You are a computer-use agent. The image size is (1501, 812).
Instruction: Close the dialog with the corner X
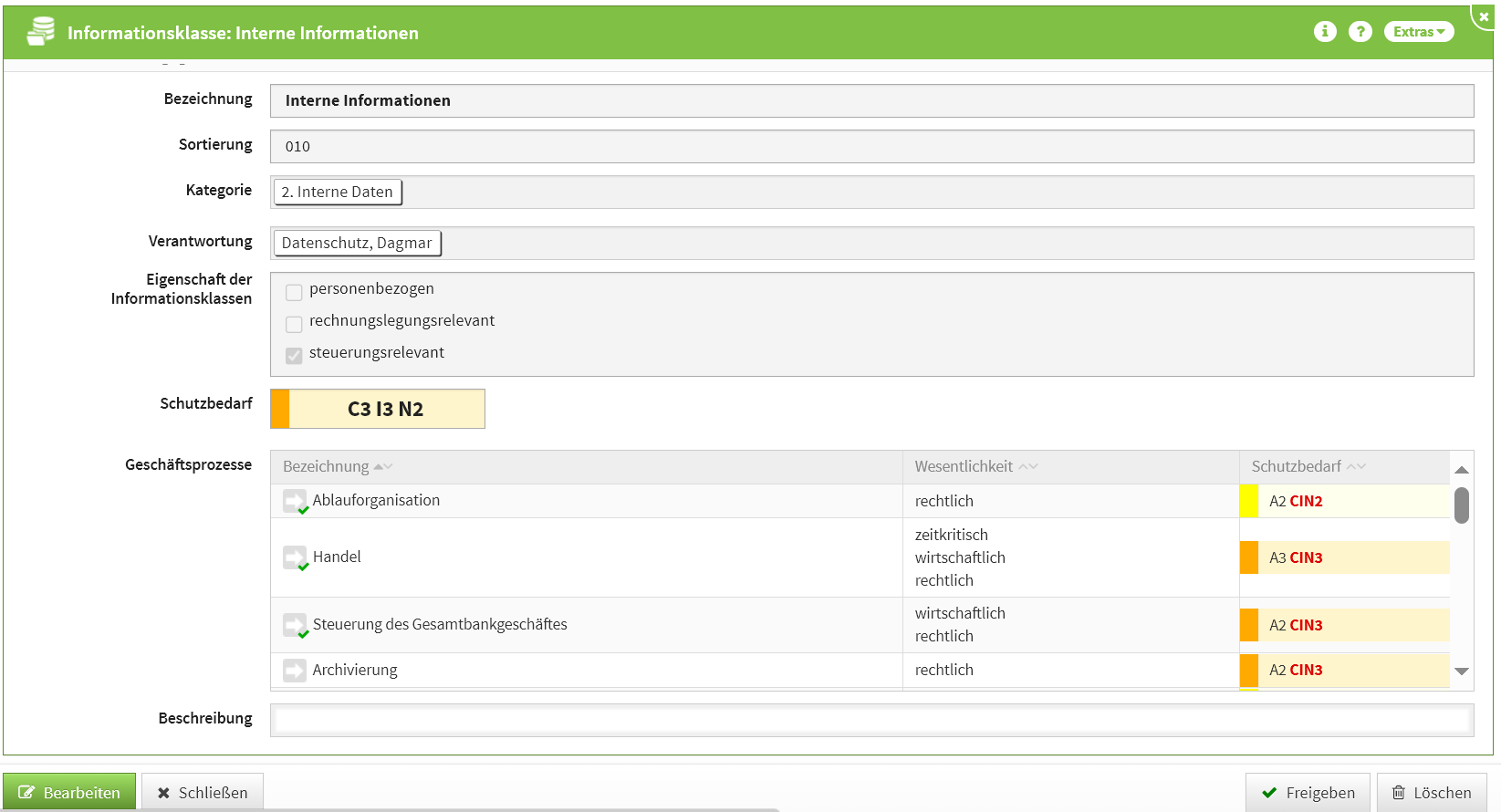1484,16
